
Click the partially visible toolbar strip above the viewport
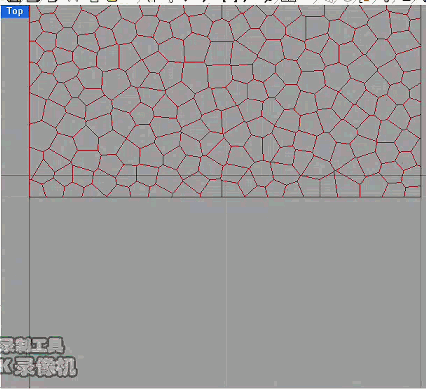(213, 2)
